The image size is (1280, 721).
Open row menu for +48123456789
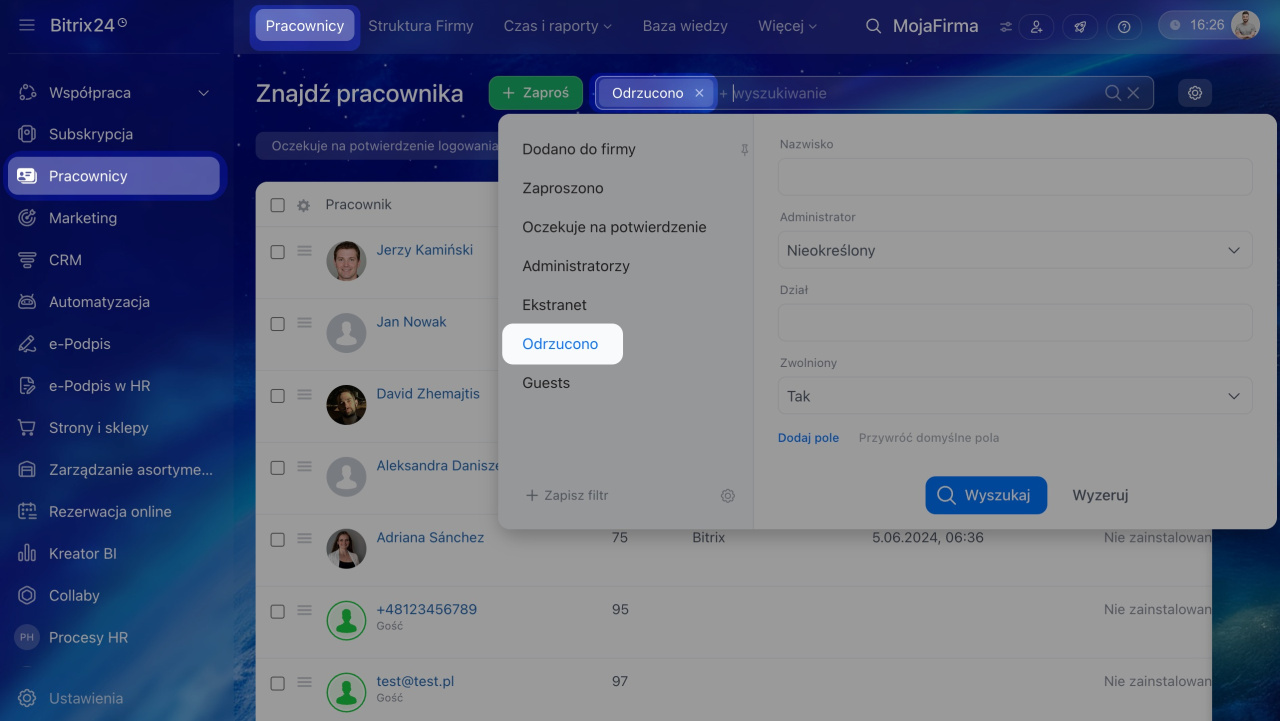305,611
